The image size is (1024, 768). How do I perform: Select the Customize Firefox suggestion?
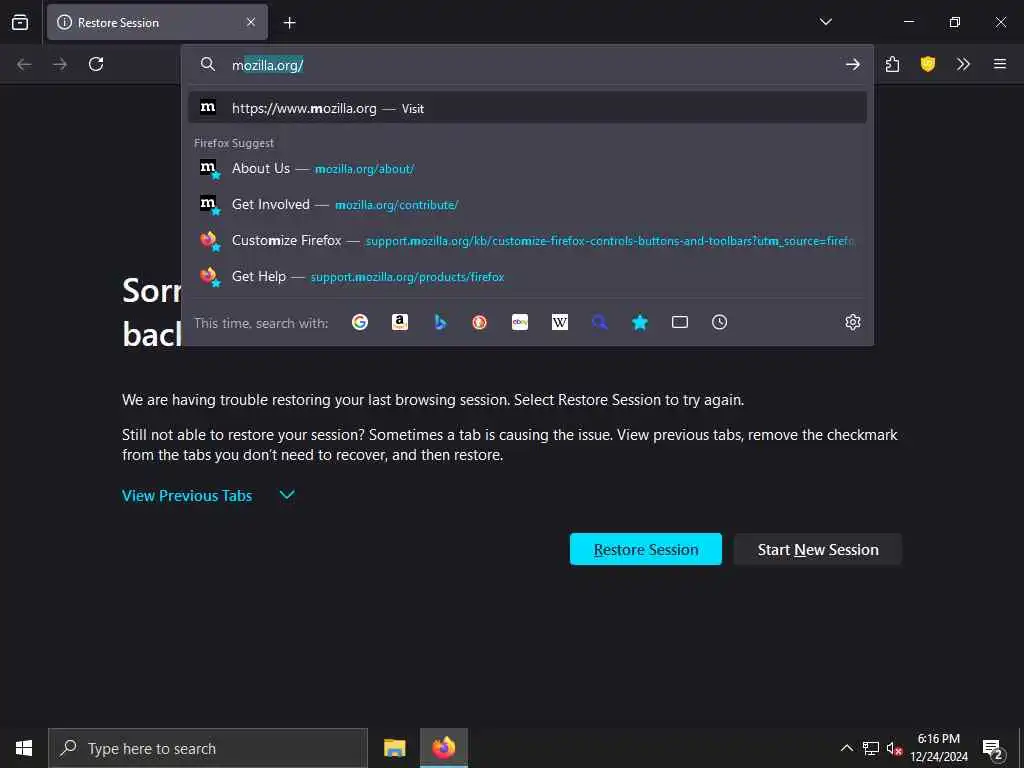coord(528,240)
